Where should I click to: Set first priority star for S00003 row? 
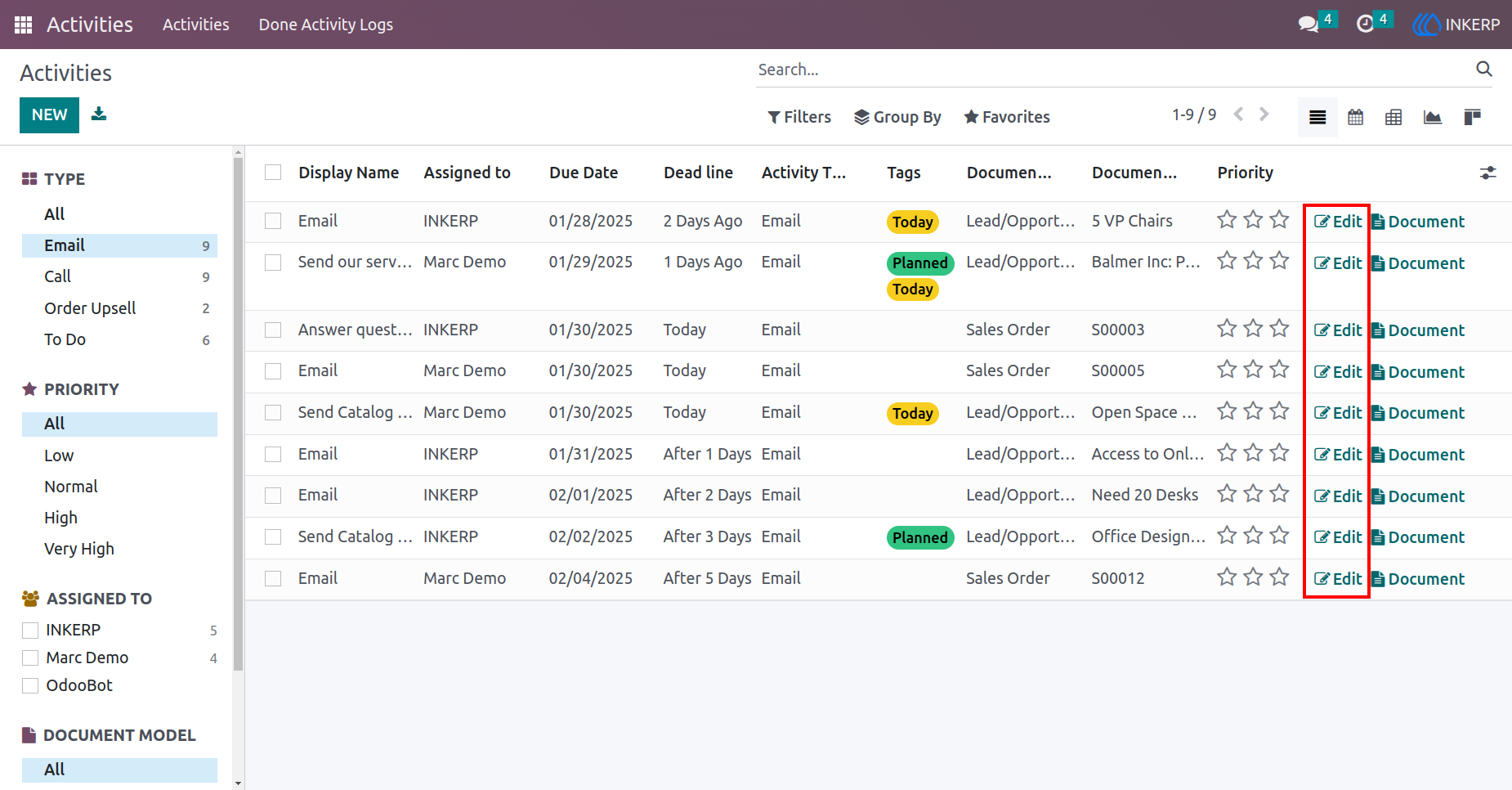(x=1227, y=329)
